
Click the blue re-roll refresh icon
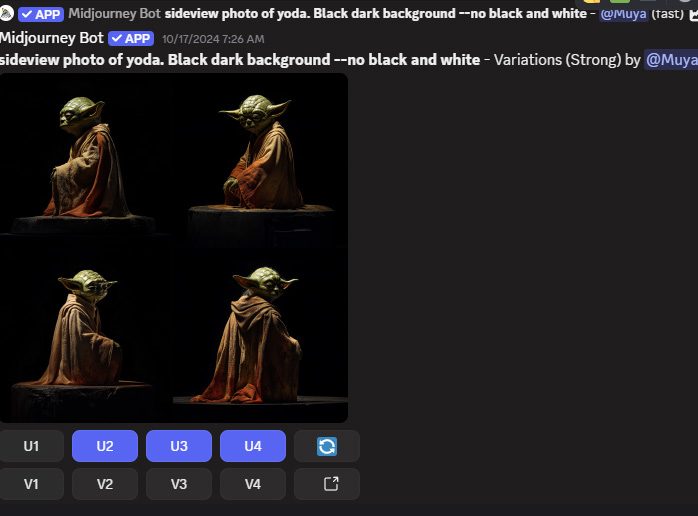click(x=327, y=446)
